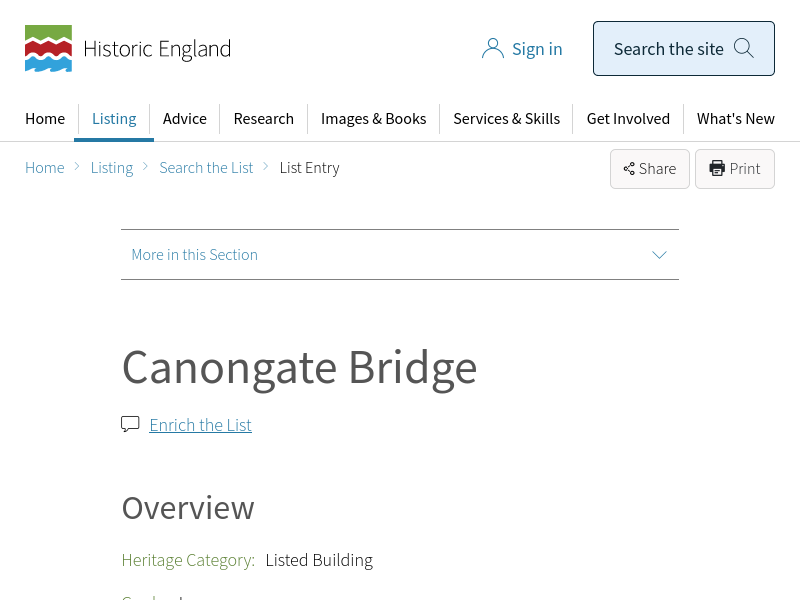Click Search the List breadcrumb link
This screenshot has height=600, width=800.
[206, 168]
